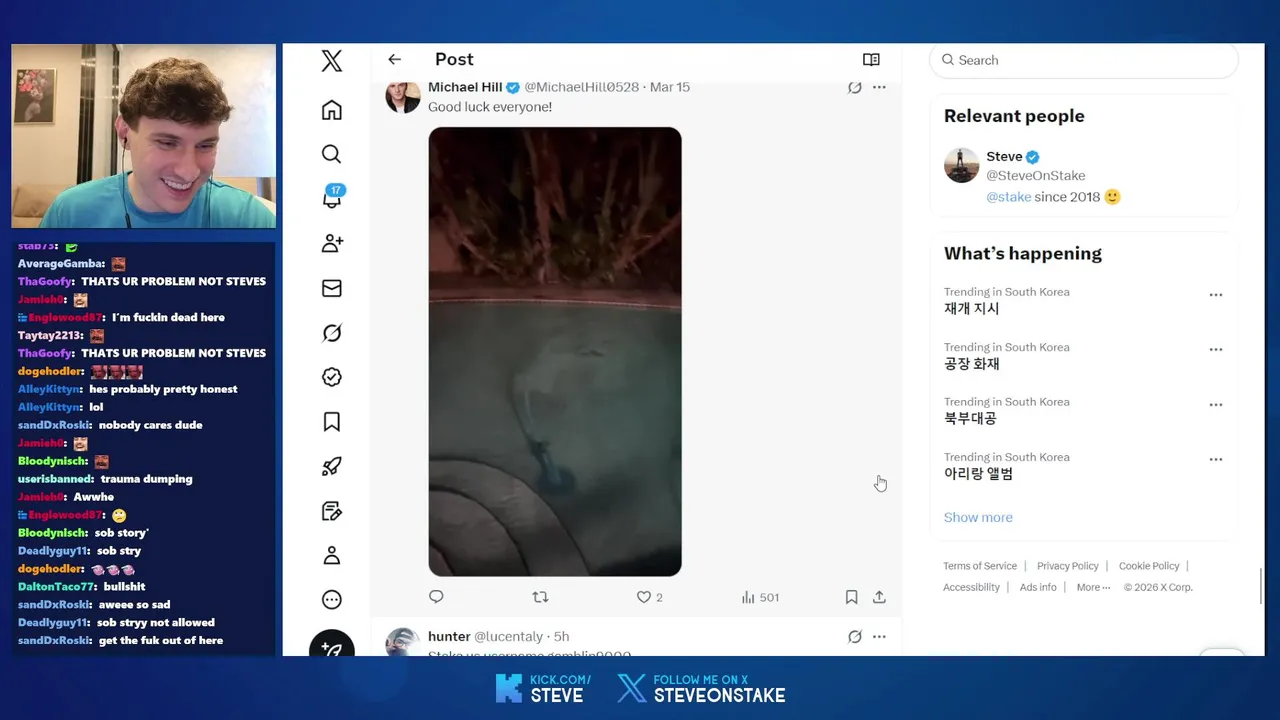Click inside the Search field

click(1084, 60)
